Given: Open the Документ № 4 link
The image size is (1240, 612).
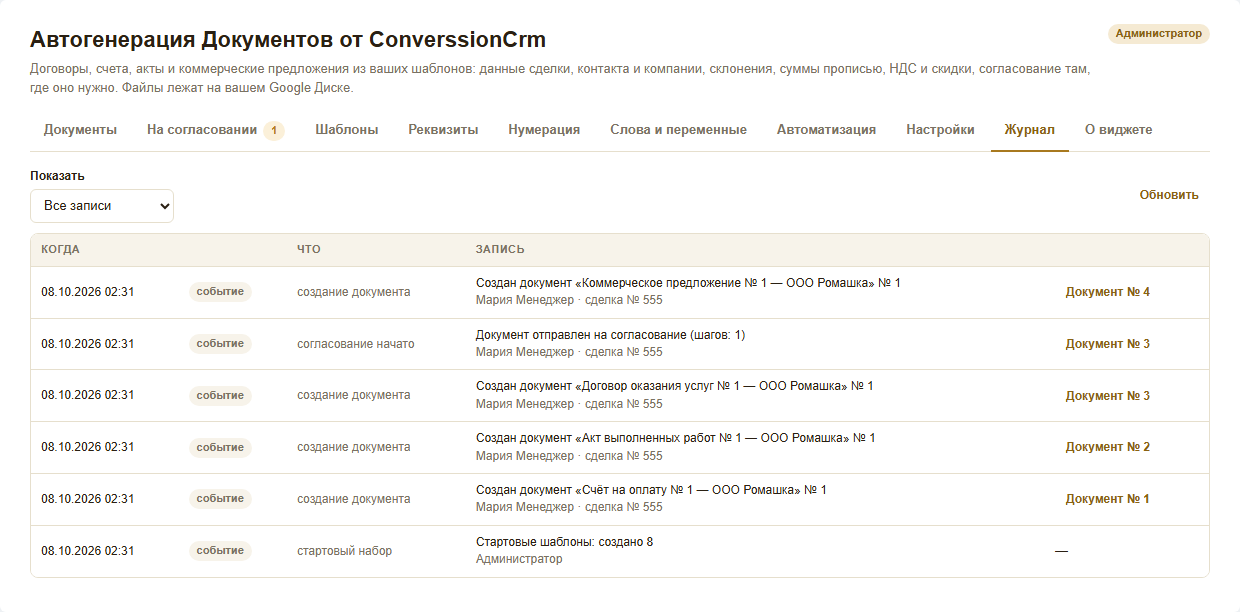Looking at the screenshot, I should tap(1107, 292).
